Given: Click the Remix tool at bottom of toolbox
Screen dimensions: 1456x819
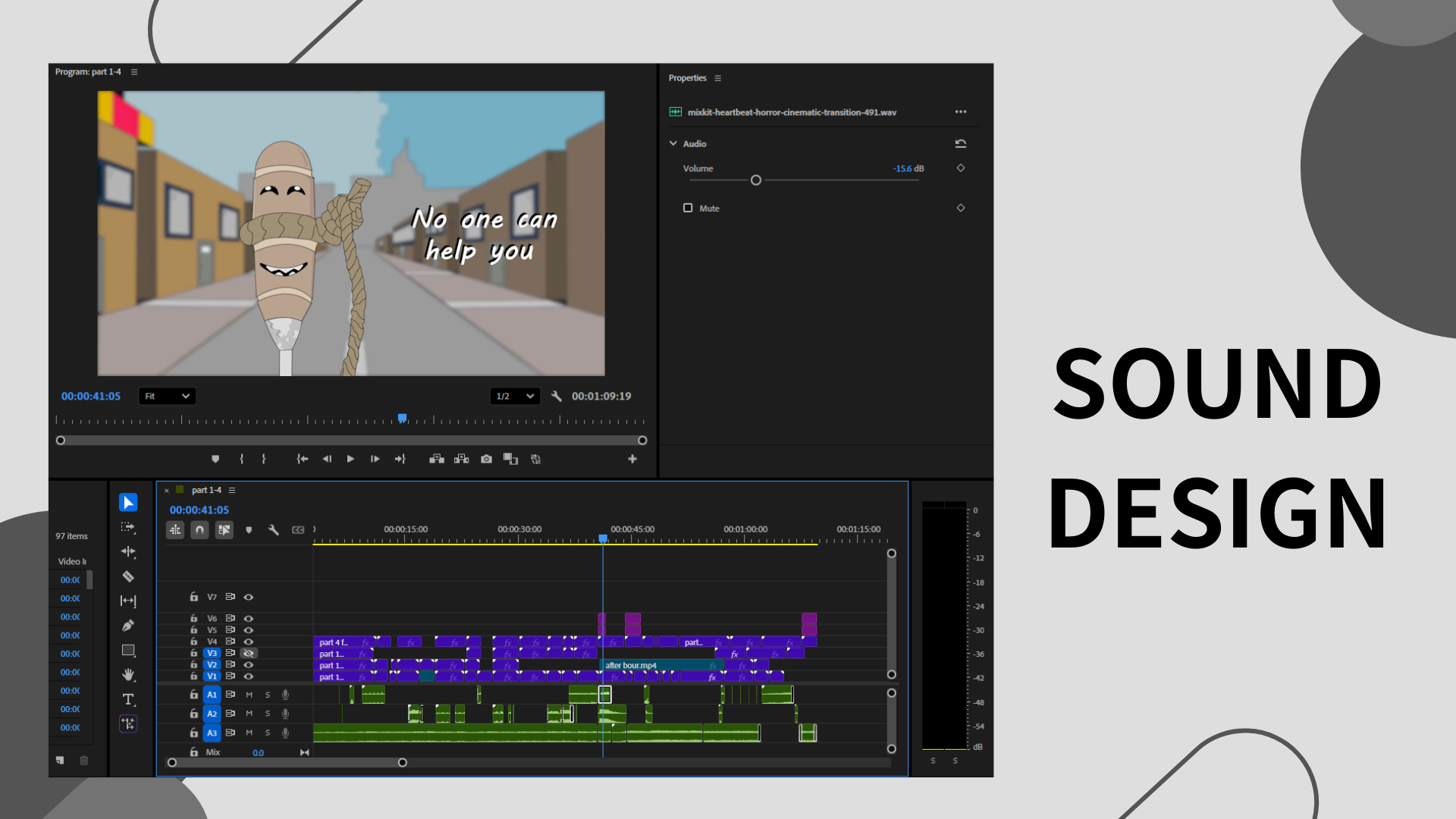Looking at the screenshot, I should (128, 724).
